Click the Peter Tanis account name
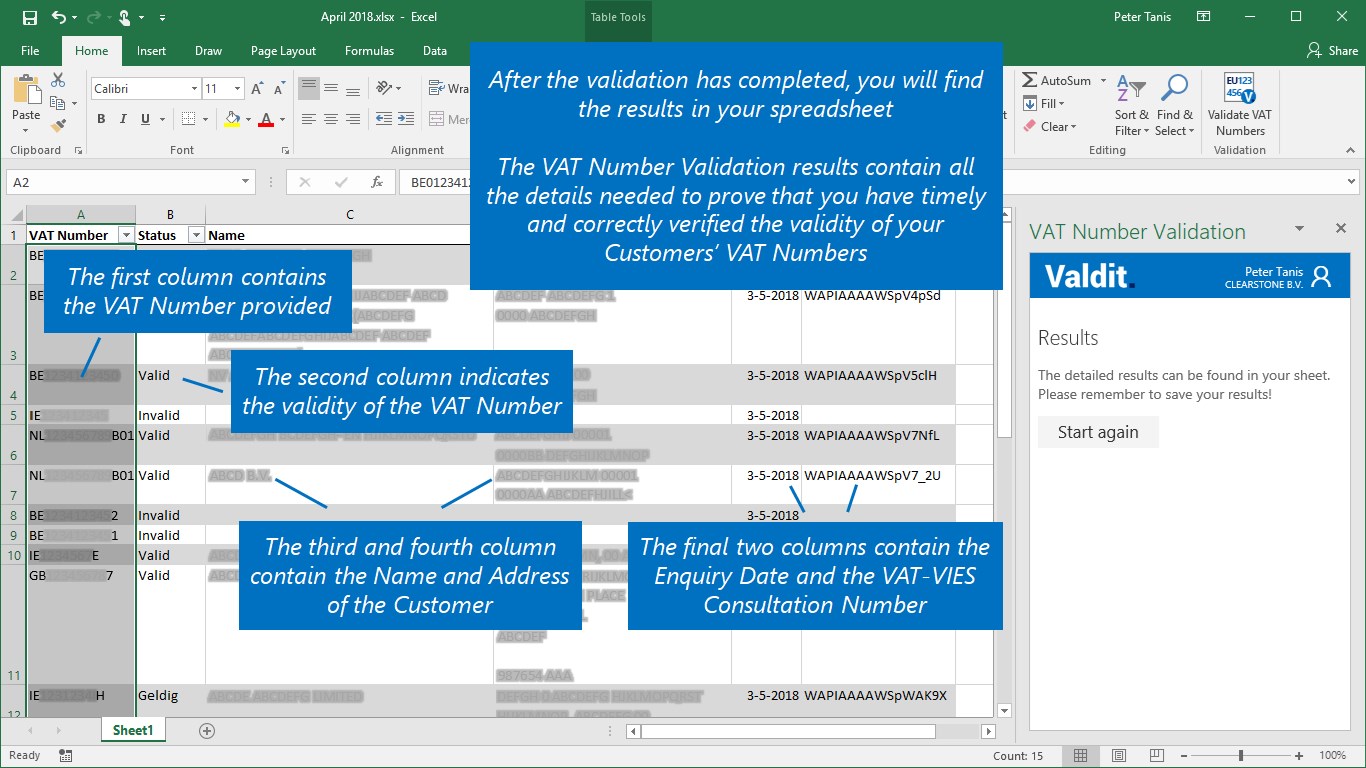This screenshot has height=768, width=1366. (1142, 17)
